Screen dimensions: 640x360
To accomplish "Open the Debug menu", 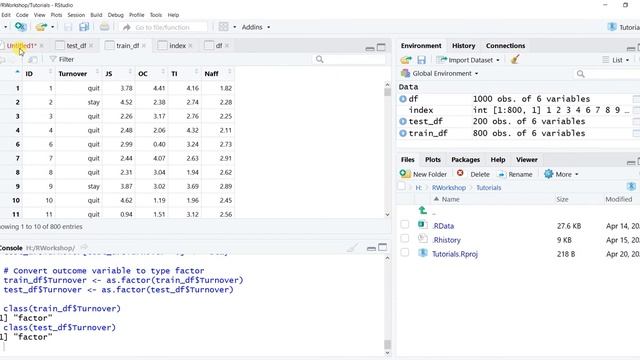I will [116, 15].
